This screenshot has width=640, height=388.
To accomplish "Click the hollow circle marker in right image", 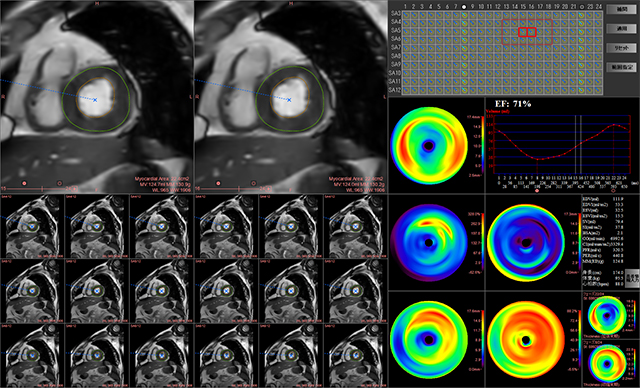I will (253, 184).
